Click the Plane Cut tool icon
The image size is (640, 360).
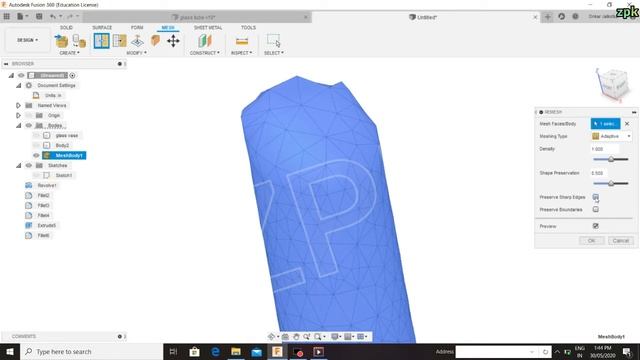(x=138, y=41)
